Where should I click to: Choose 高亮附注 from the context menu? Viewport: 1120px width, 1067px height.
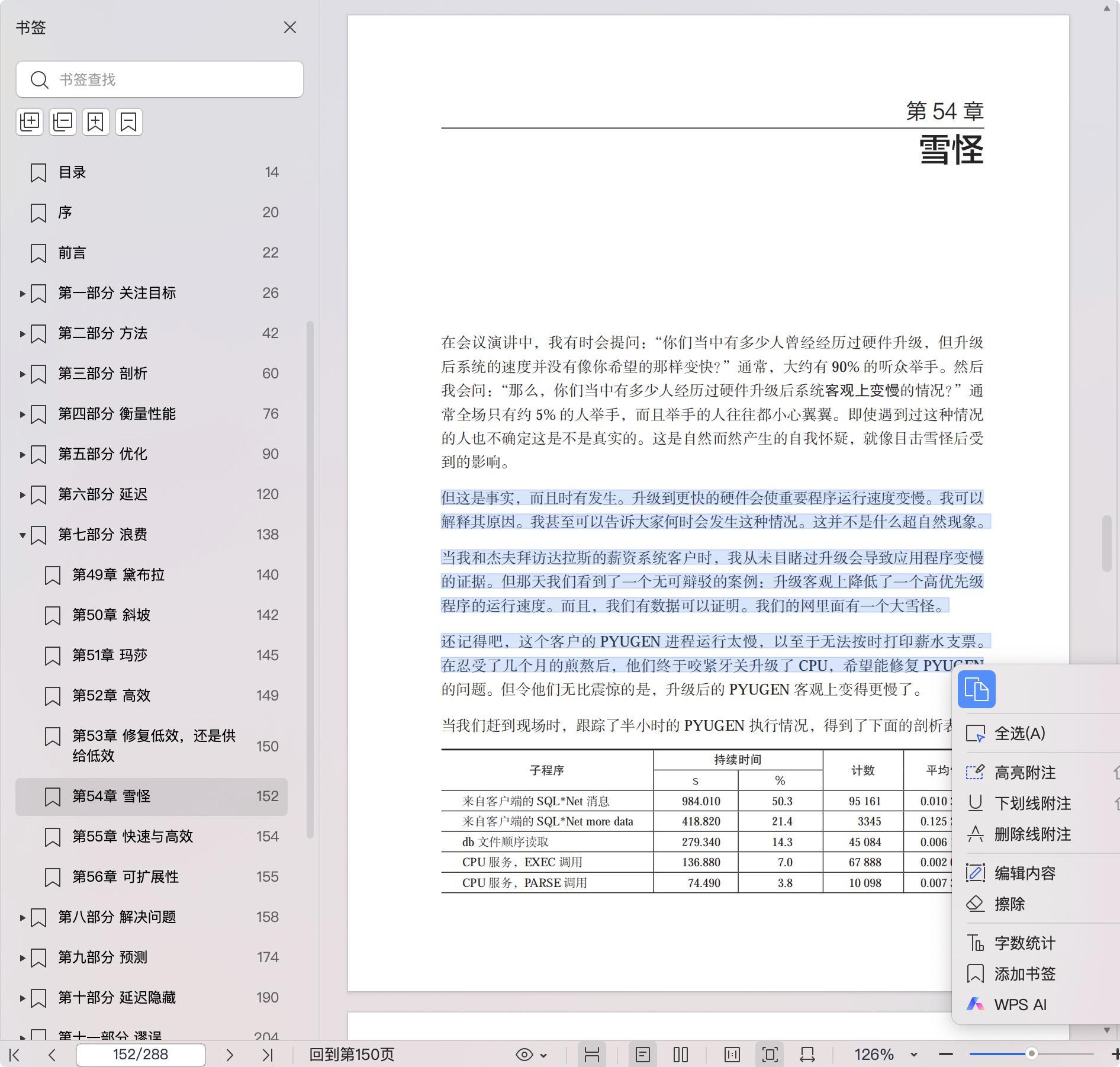(x=1025, y=773)
